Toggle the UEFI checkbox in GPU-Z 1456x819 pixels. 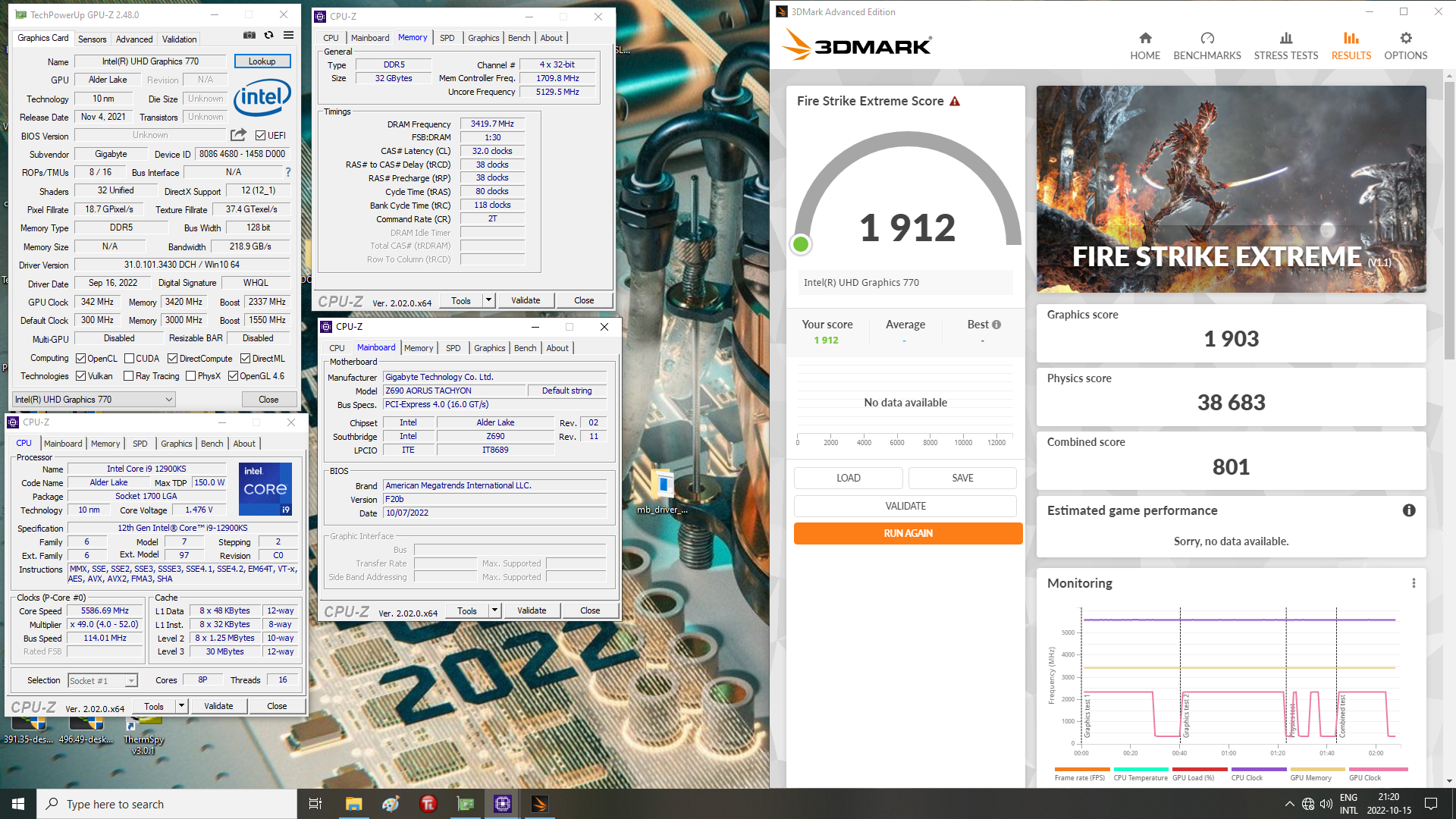[x=261, y=136]
